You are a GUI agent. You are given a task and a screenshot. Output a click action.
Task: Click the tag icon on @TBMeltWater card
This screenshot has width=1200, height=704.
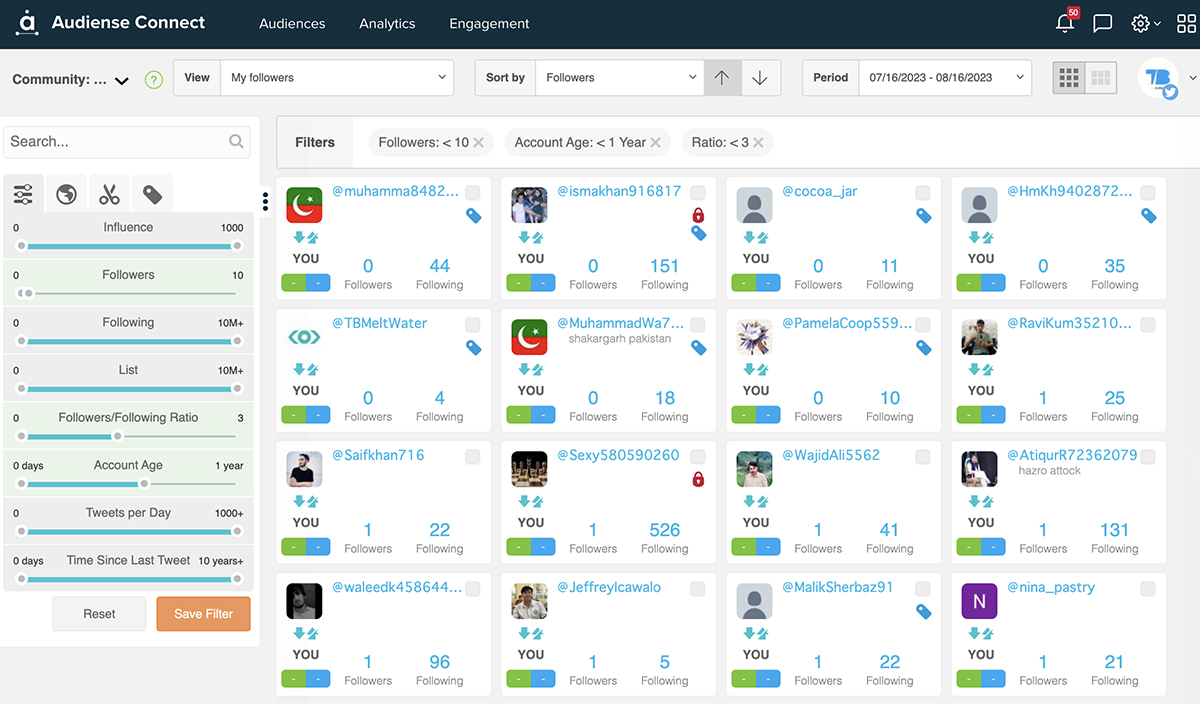coord(474,347)
